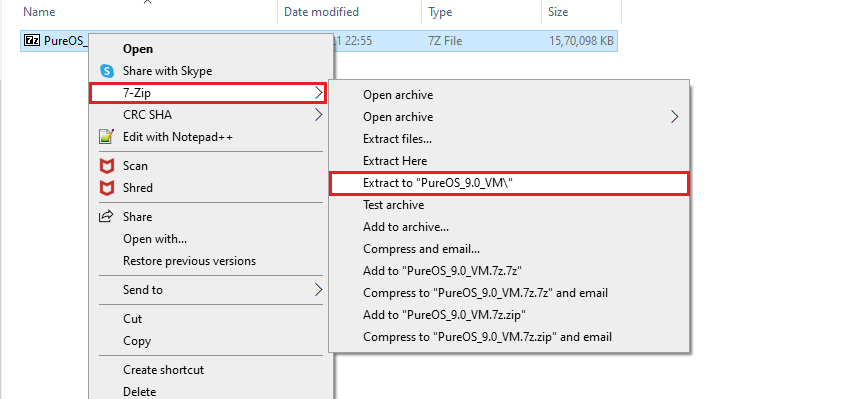The height and width of the screenshot is (399, 857).
Task: Click the McAfee icon beside Scan
Action: tap(107, 166)
